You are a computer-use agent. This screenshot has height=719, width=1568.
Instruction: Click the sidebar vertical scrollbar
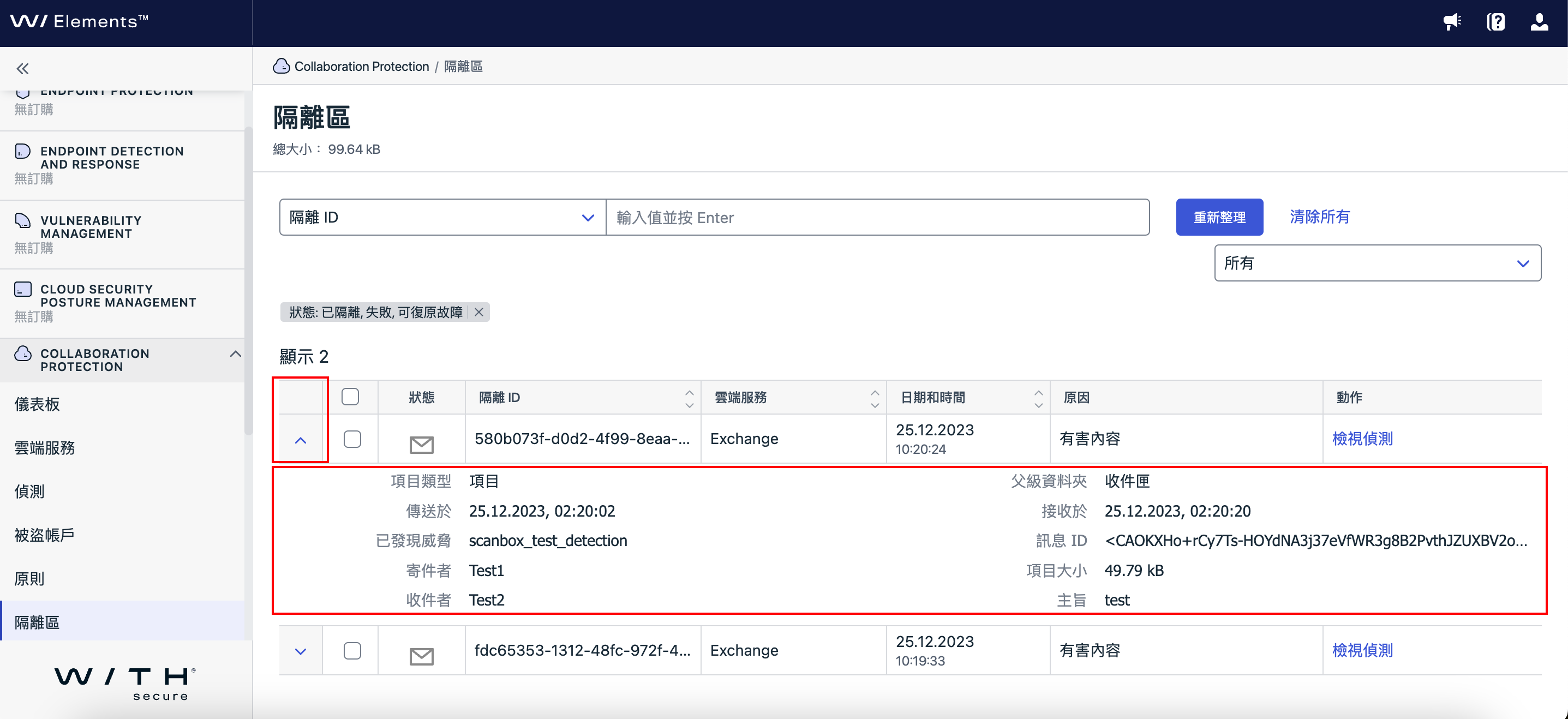pyautogui.click(x=248, y=280)
